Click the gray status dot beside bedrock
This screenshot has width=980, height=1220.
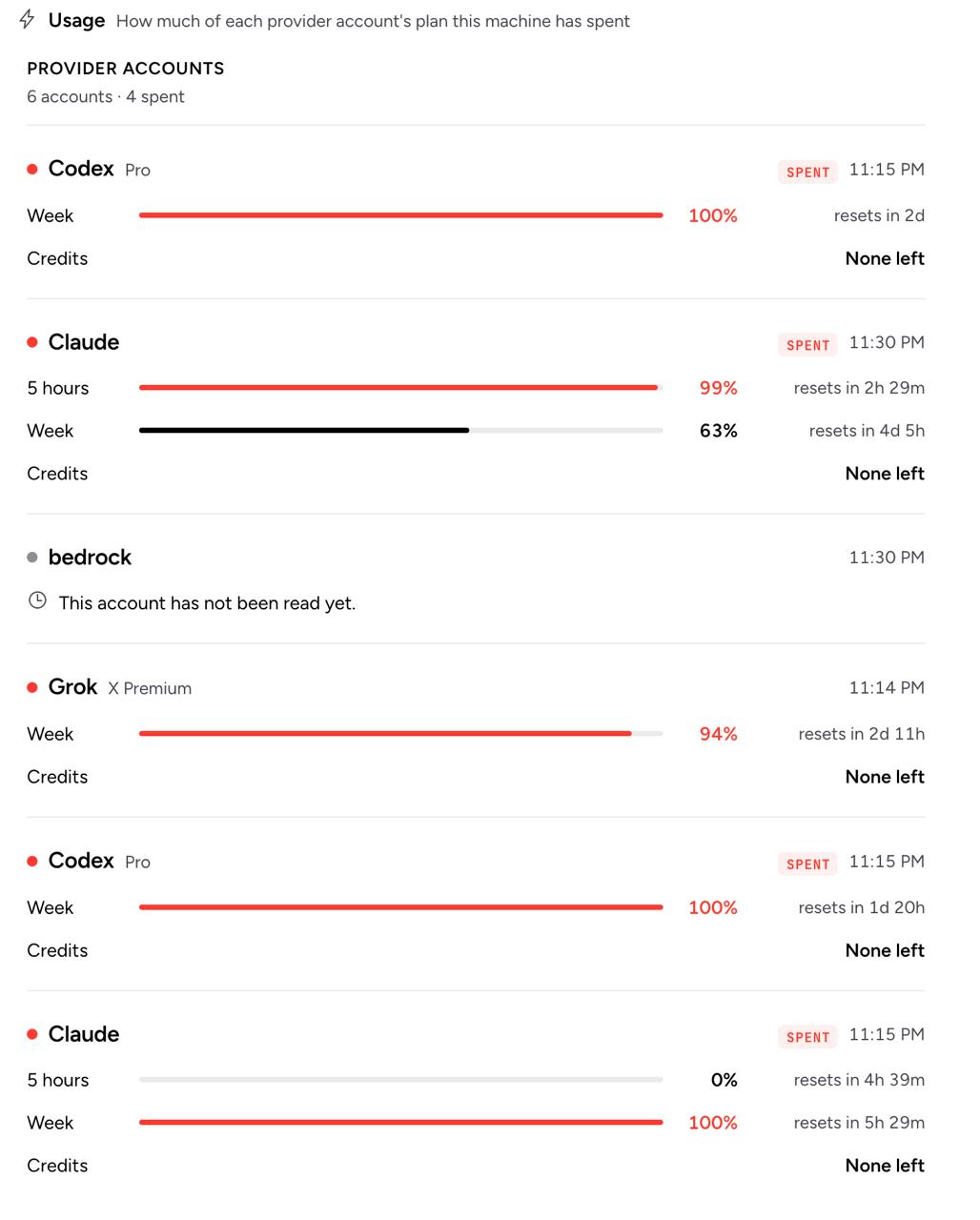pyautogui.click(x=32, y=558)
